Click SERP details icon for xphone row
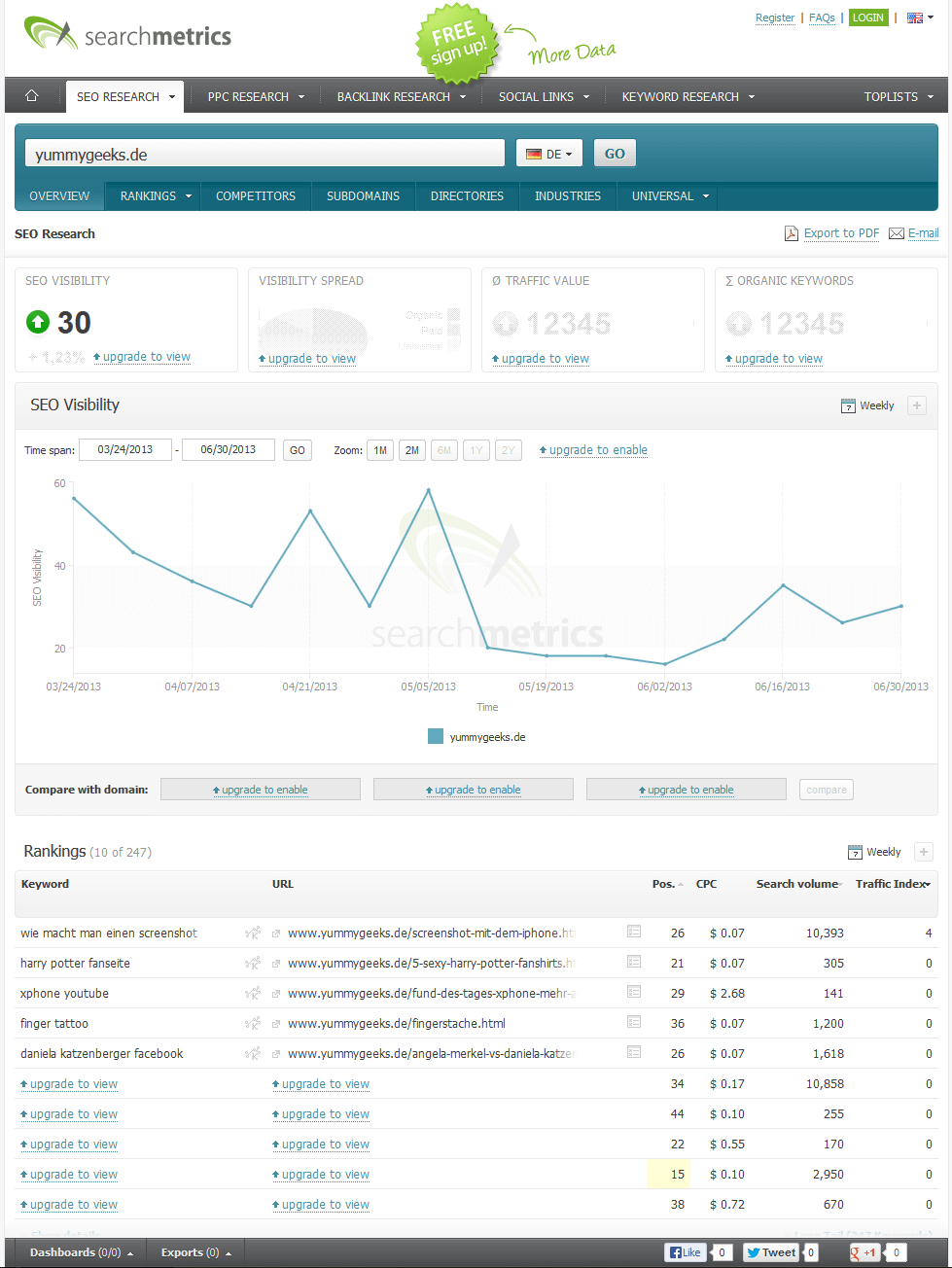 tap(634, 992)
